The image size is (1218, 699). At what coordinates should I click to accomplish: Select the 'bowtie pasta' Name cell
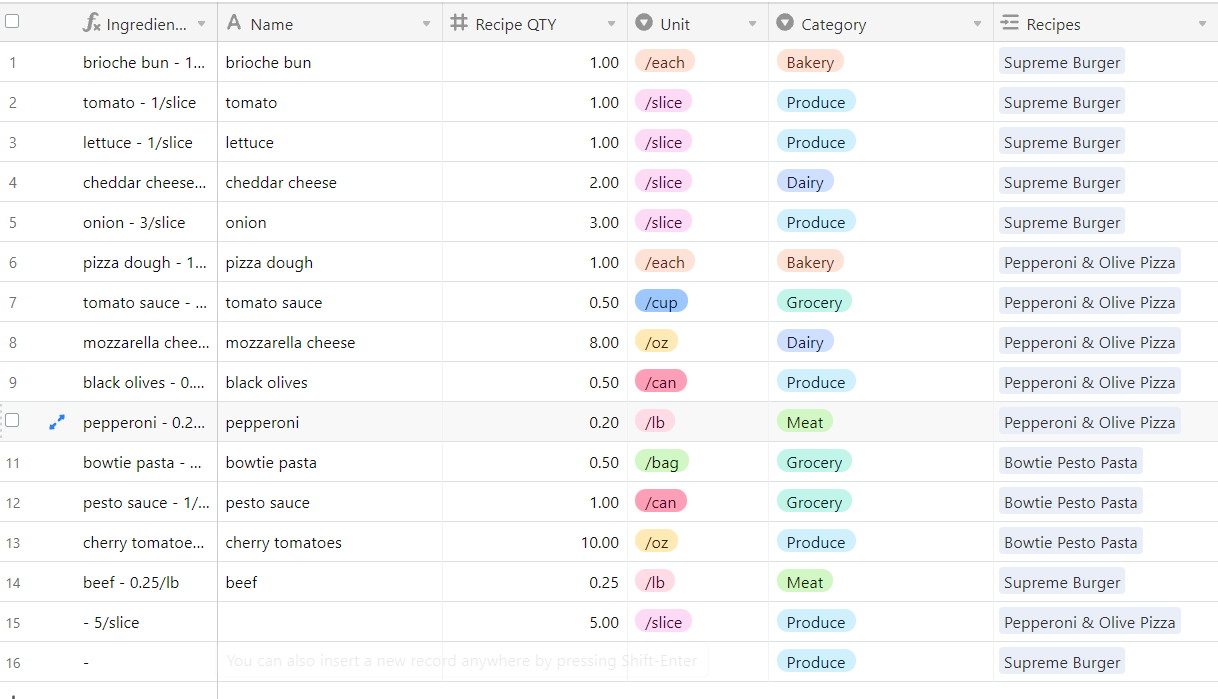pos(330,462)
